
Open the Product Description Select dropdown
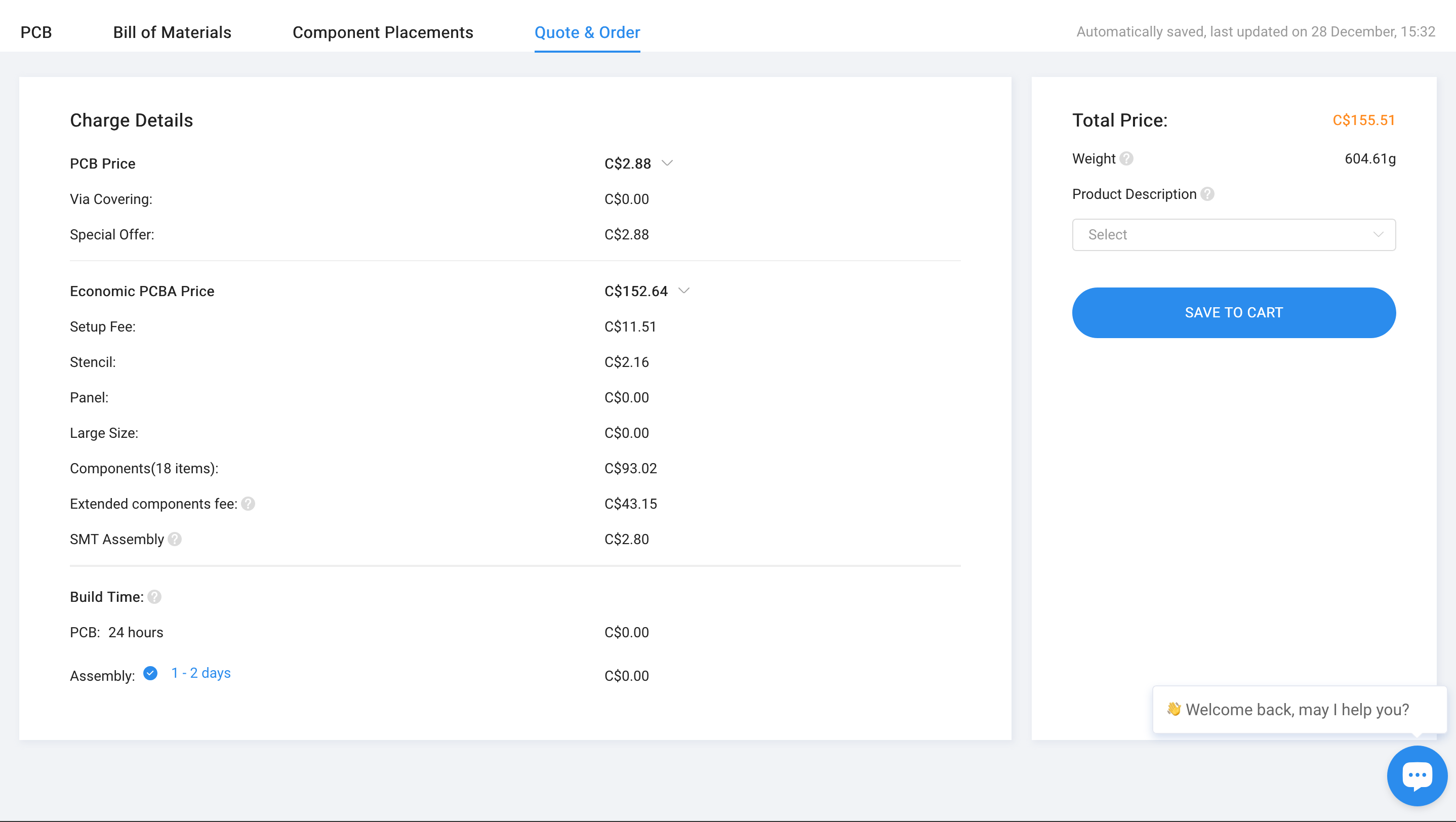(1233, 235)
